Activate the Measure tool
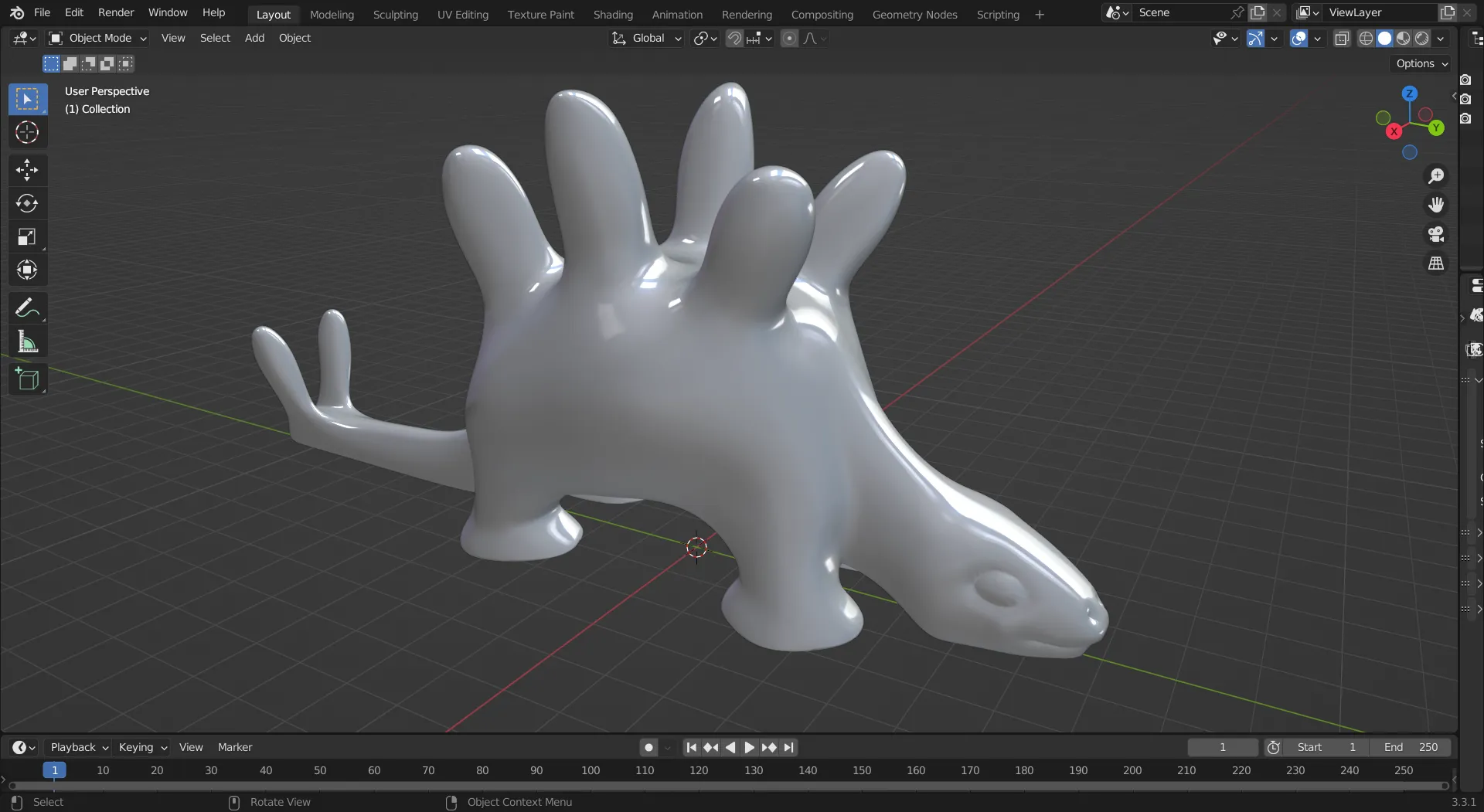The image size is (1484, 812). [x=27, y=341]
